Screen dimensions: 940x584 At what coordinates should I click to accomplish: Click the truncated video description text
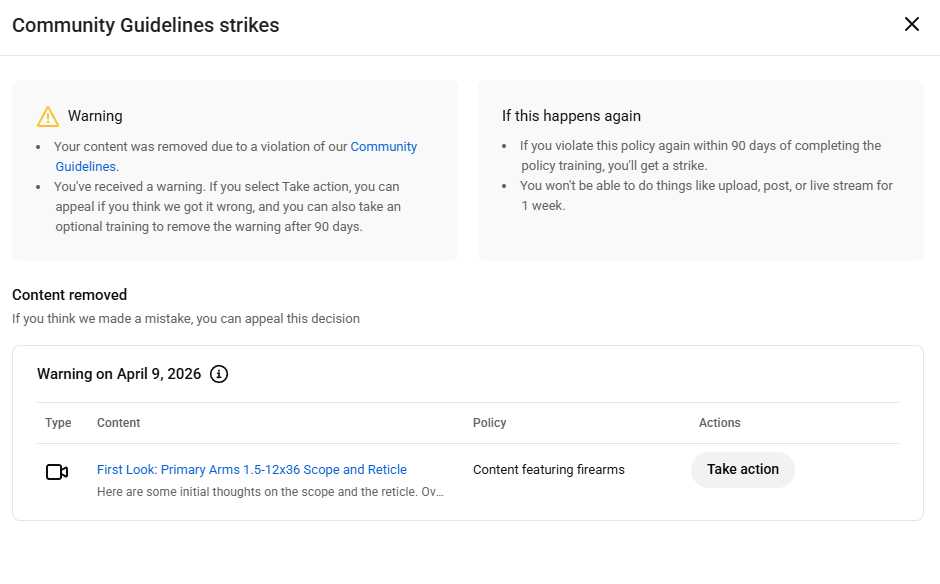270,492
